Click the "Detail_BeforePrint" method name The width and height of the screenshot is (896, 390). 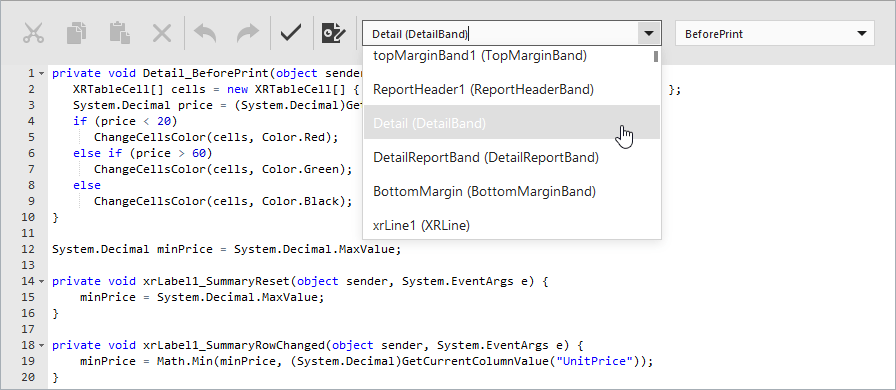coord(206,73)
